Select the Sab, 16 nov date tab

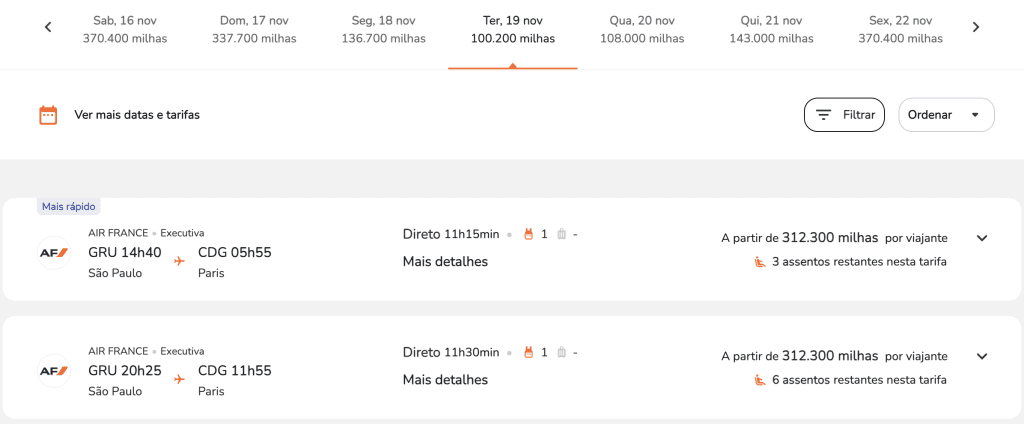click(125, 29)
